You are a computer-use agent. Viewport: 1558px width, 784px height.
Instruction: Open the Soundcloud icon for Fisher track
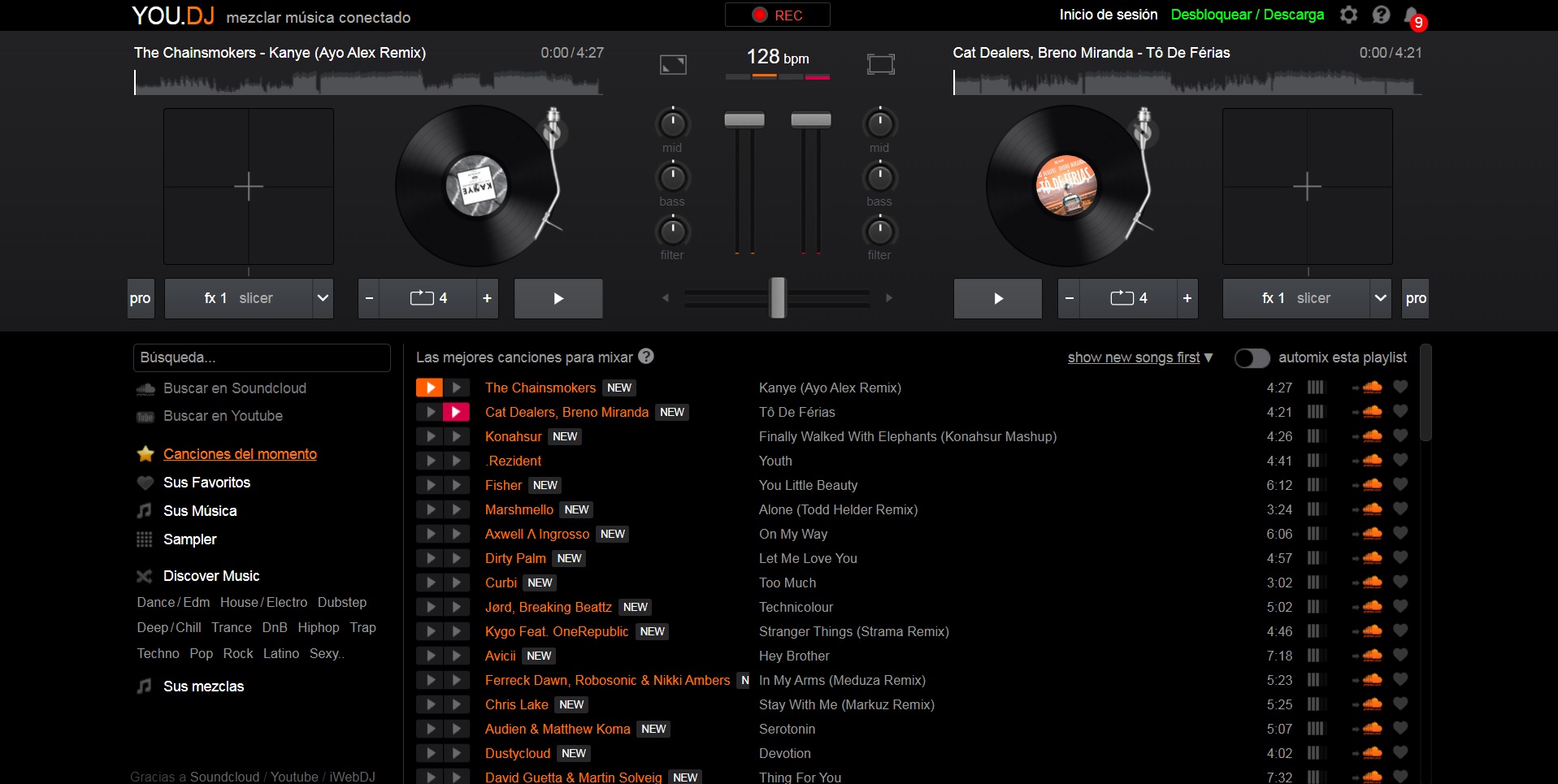[x=1372, y=485]
